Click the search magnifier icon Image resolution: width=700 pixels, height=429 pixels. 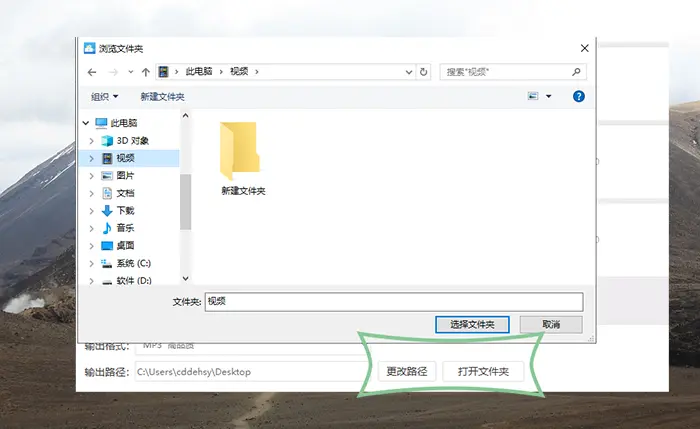576,71
